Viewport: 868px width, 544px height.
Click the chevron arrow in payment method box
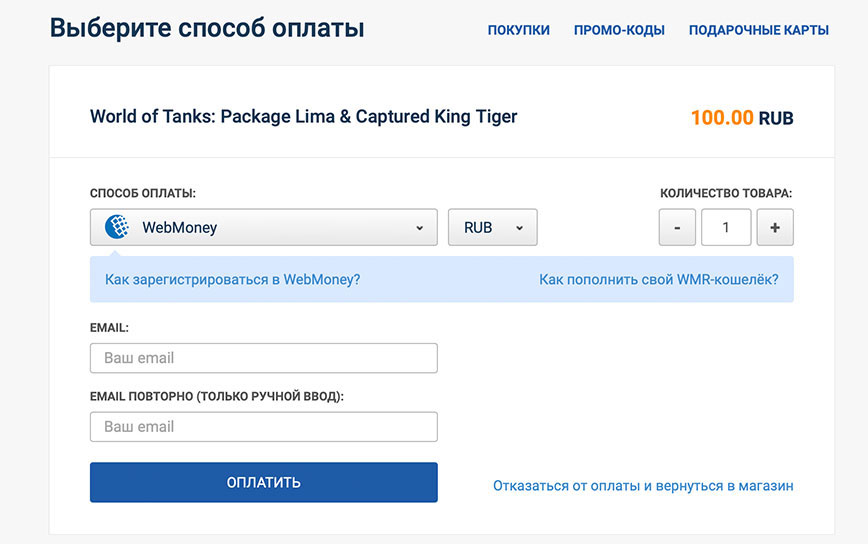click(420, 227)
